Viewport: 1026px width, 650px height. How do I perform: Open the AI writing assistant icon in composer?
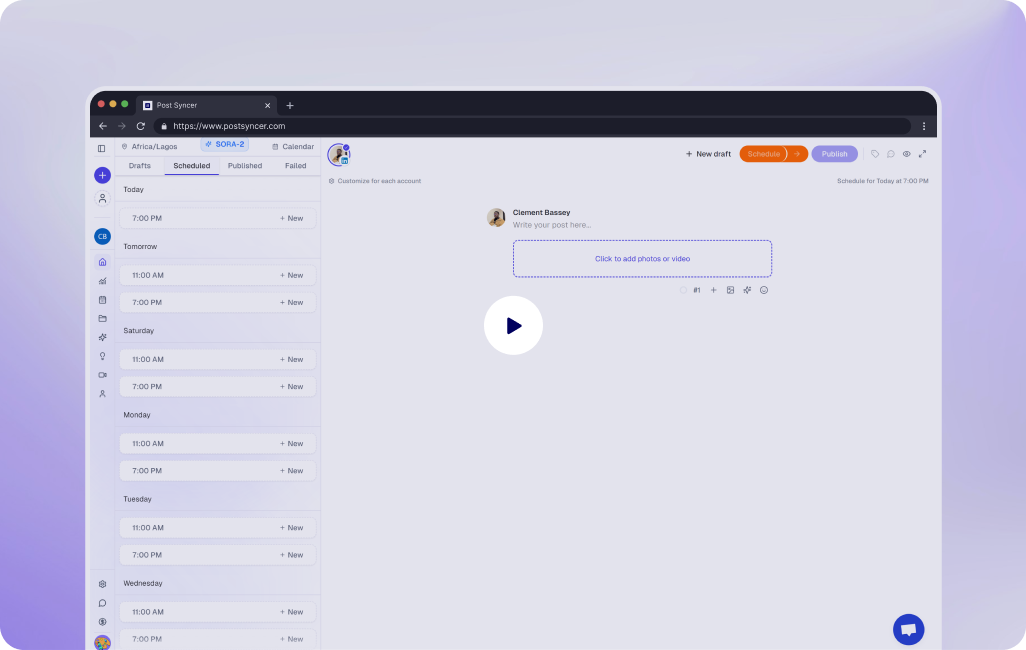tap(747, 290)
